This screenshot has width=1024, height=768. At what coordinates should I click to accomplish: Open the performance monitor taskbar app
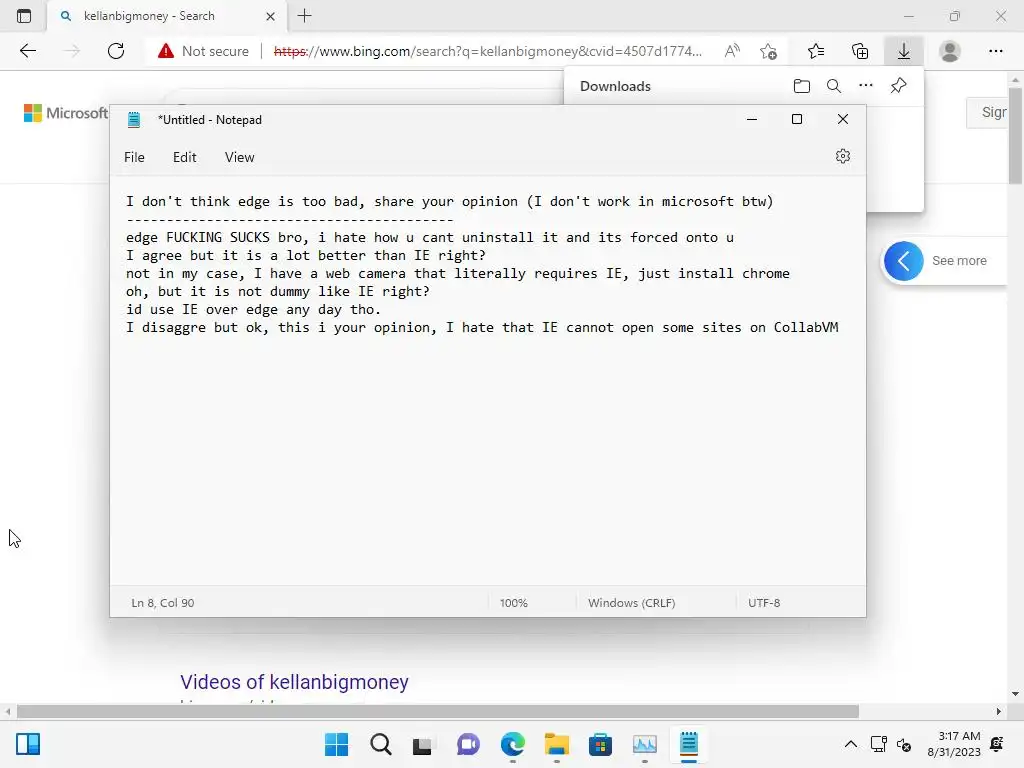(x=645, y=744)
